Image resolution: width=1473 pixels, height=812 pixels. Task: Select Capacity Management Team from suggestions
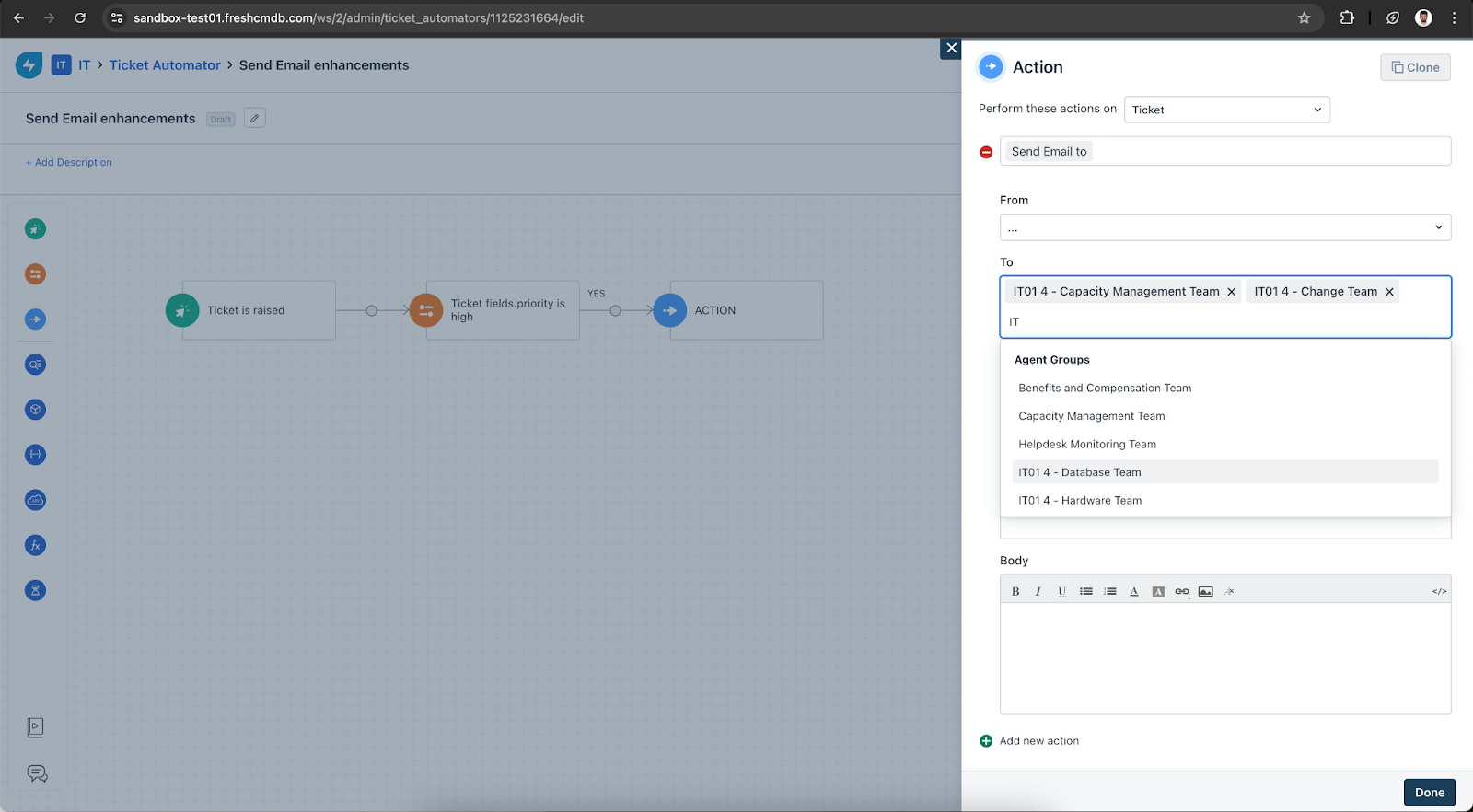(1225, 416)
